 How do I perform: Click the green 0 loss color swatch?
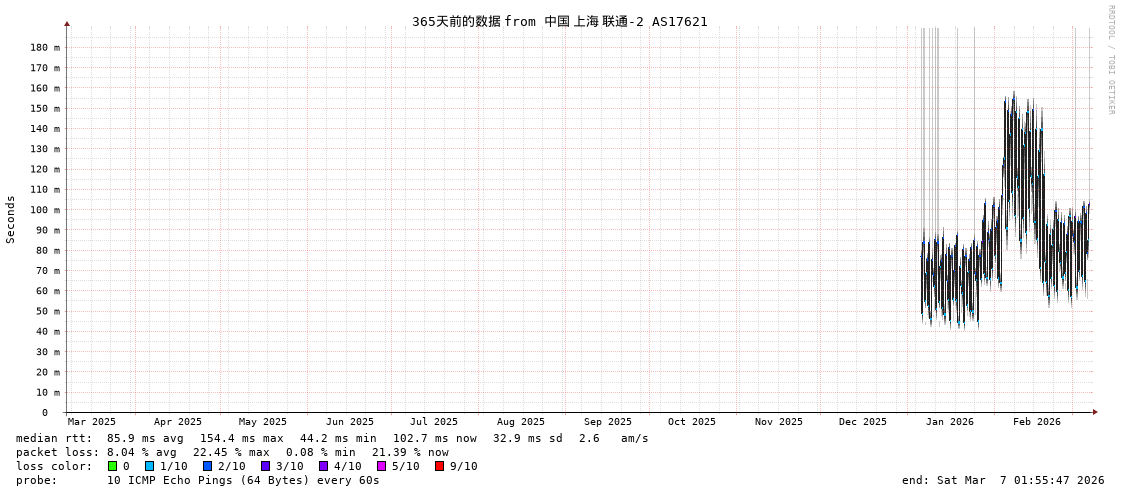pyautogui.click(x=113, y=466)
